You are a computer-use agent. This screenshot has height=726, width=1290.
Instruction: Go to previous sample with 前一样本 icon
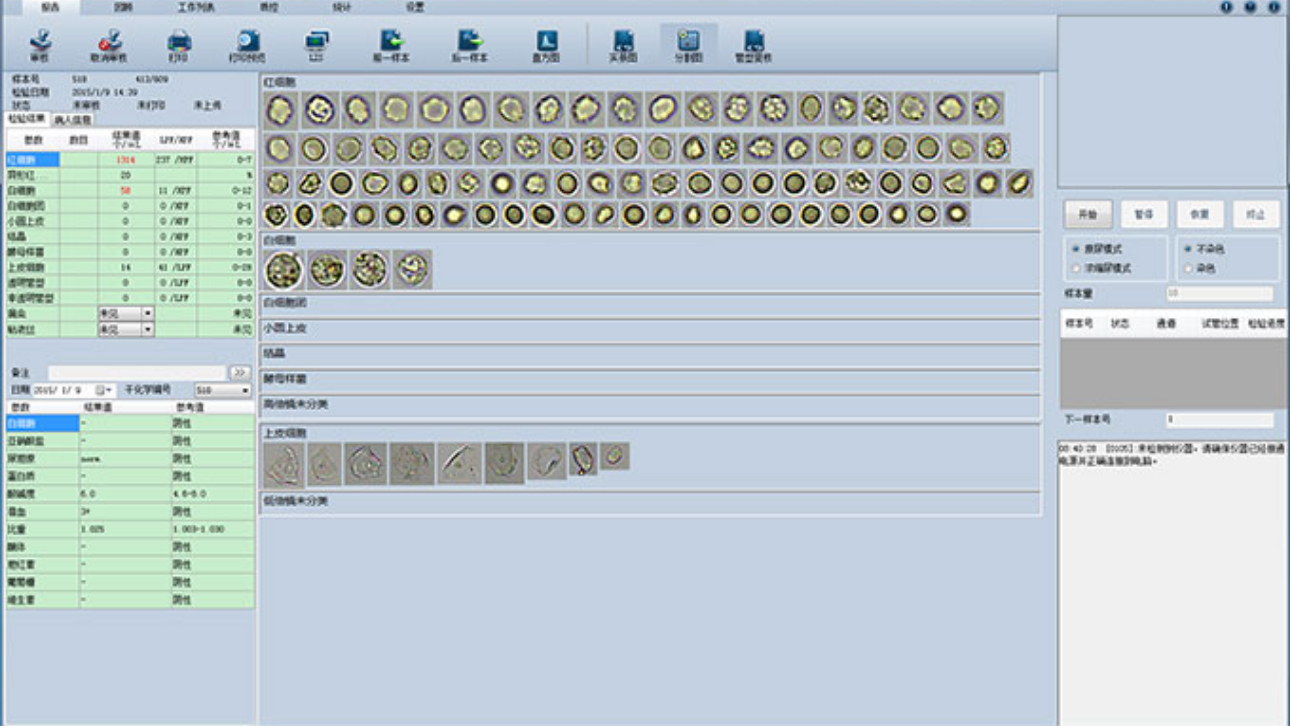(391, 45)
